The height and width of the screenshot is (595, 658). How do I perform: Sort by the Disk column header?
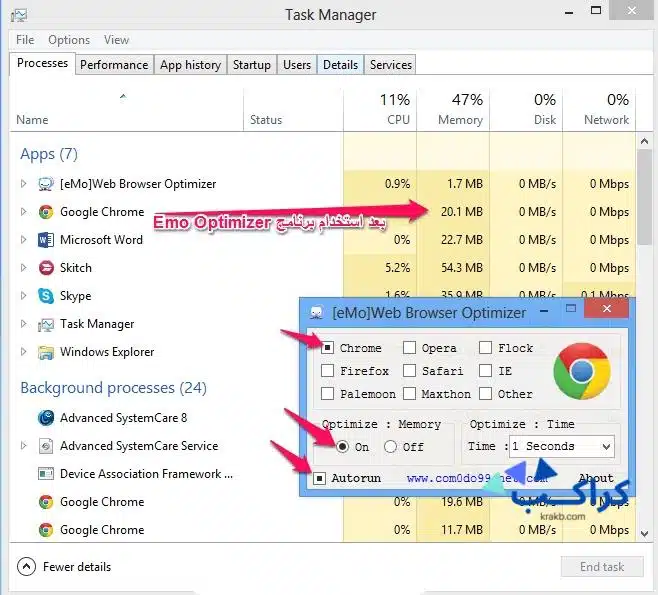[x=526, y=110]
